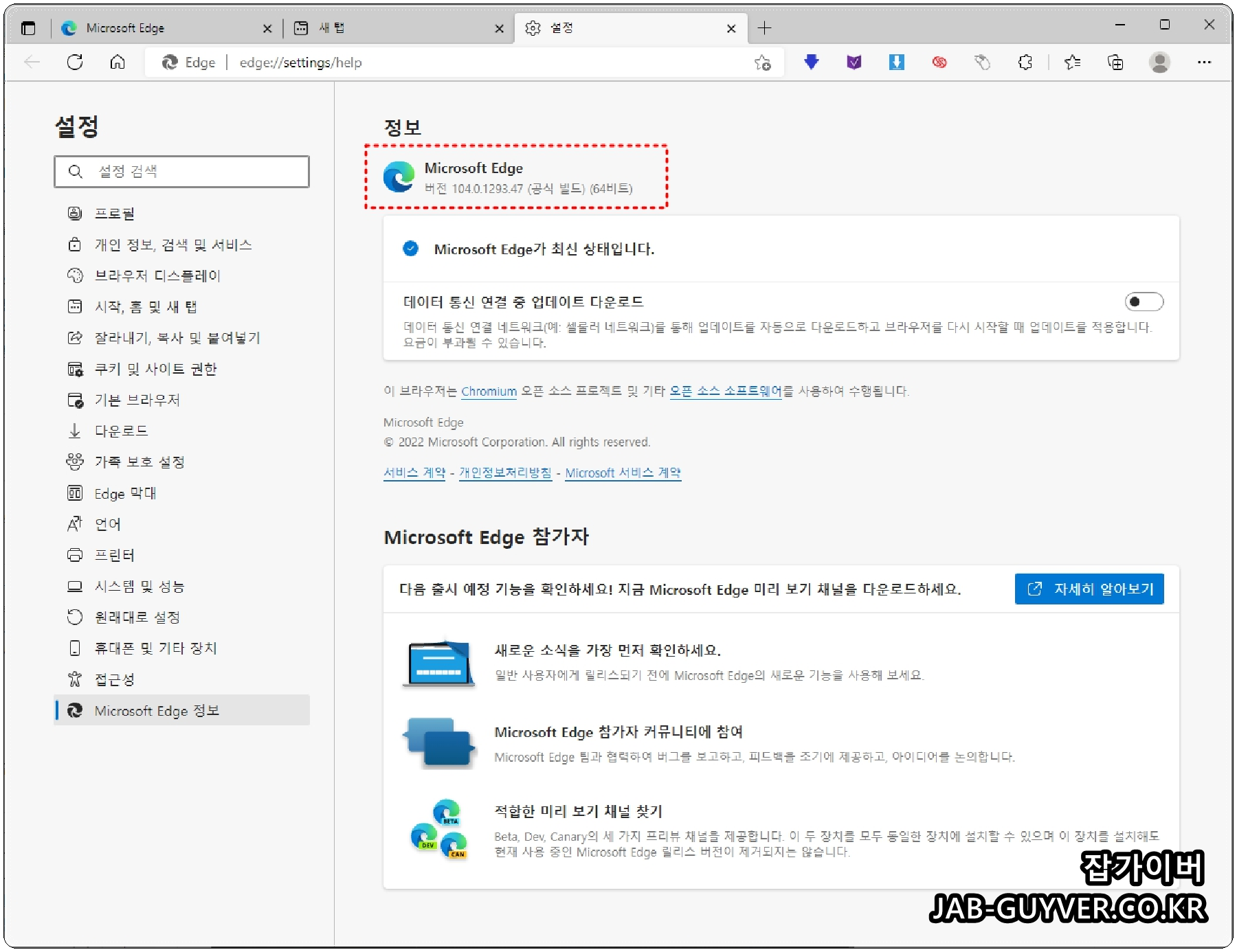Open the user profile avatar

(1160, 63)
